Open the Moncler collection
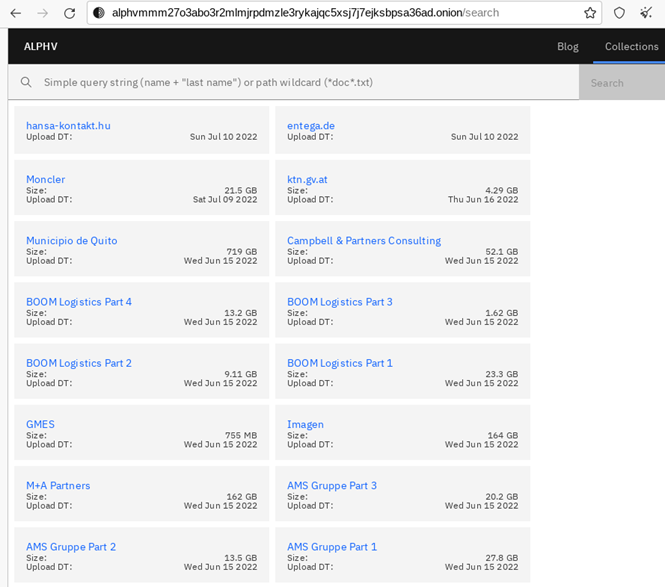Screen dimensions: 665x587 point(46,179)
